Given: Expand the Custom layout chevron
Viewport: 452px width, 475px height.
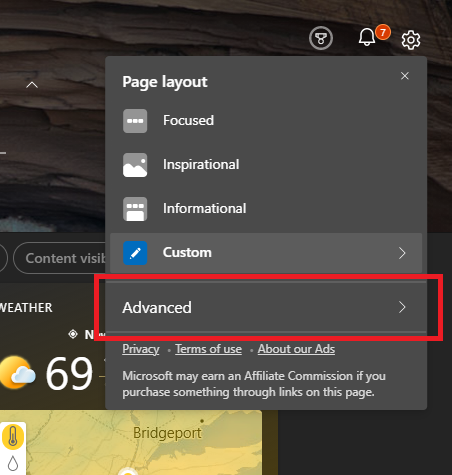Looking at the screenshot, I should [402, 253].
